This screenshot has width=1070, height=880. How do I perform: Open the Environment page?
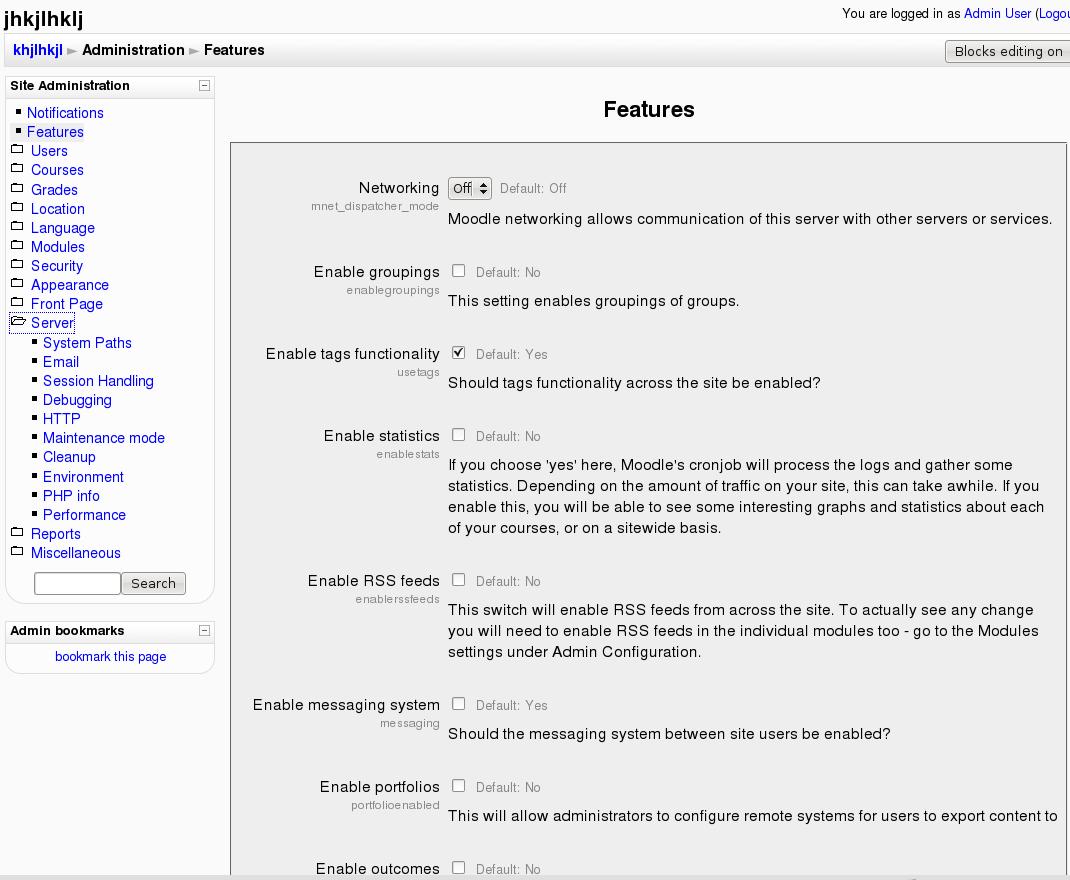pyautogui.click(x=83, y=477)
